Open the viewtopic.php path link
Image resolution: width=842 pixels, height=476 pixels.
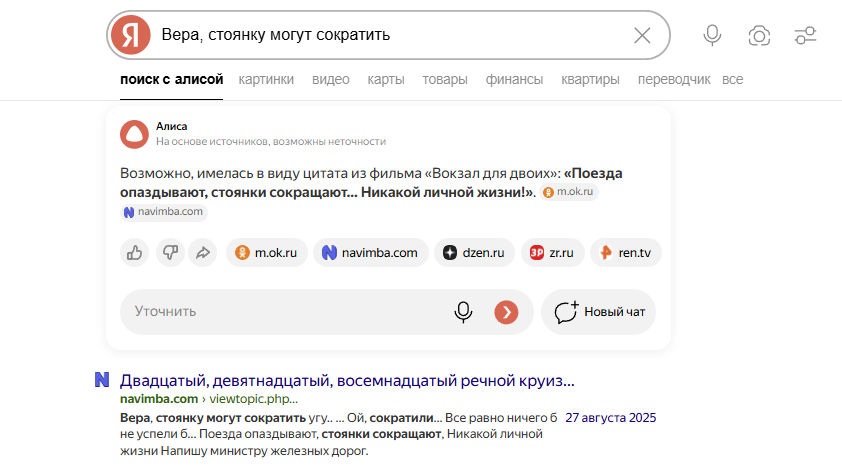pos(253,399)
